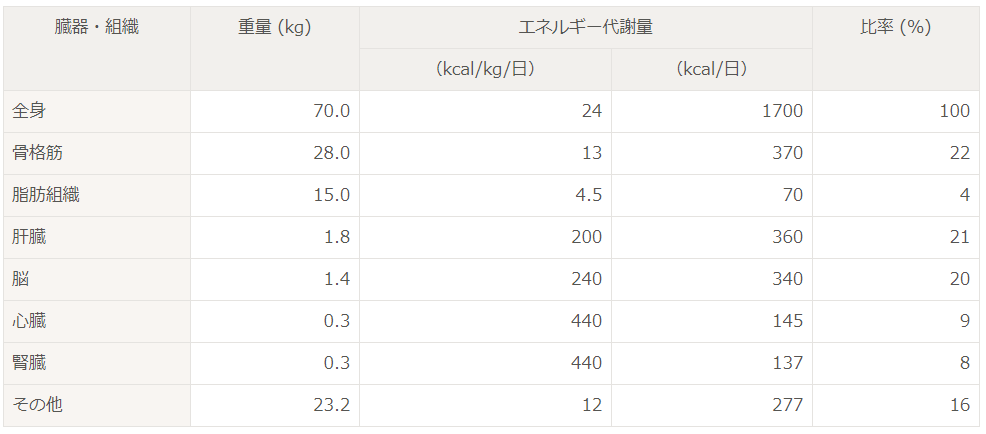The image size is (986, 434).
Task: Click the 重量 (kg) column header
Action: click(275, 48)
